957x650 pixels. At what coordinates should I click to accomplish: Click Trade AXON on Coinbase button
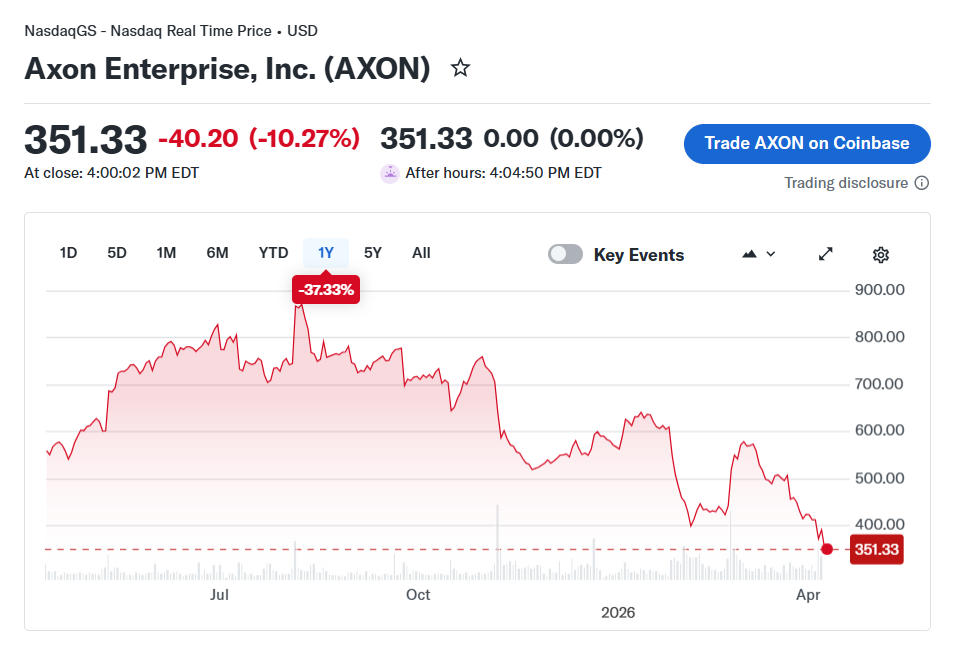coord(807,143)
